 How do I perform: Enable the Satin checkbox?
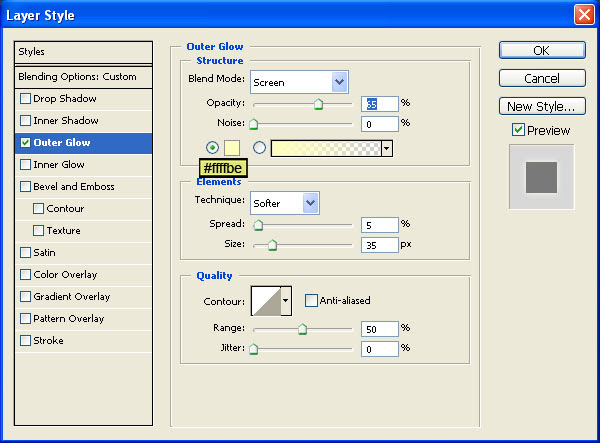(25, 252)
